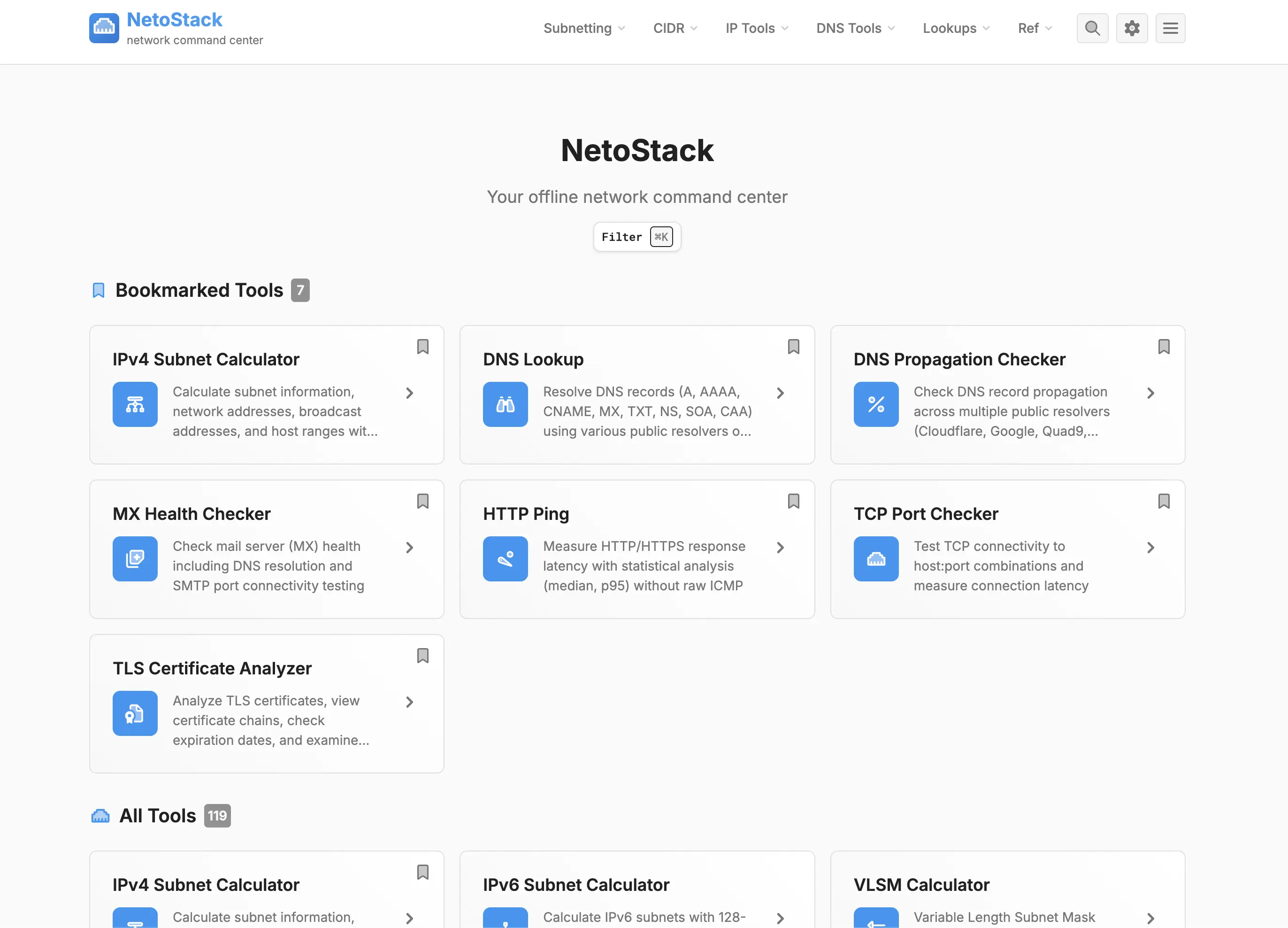The image size is (1288, 928).
Task: Expand the DNS Tools dropdown menu
Action: (x=855, y=28)
